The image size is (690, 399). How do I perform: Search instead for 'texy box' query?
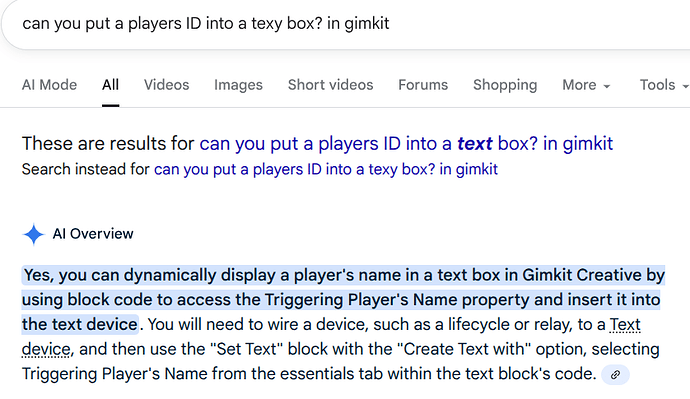coord(326,169)
